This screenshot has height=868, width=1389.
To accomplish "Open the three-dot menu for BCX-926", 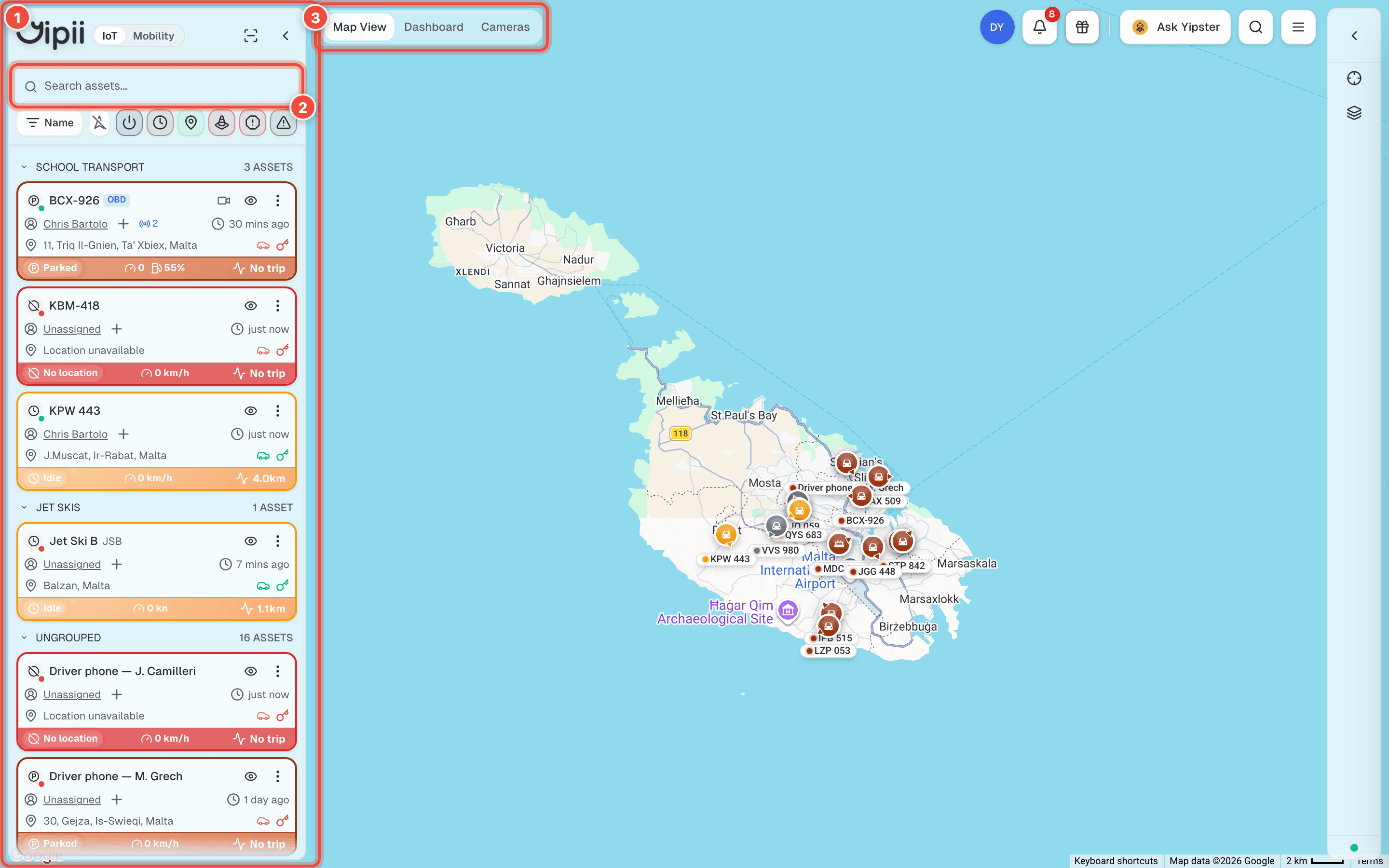I will pos(278,200).
